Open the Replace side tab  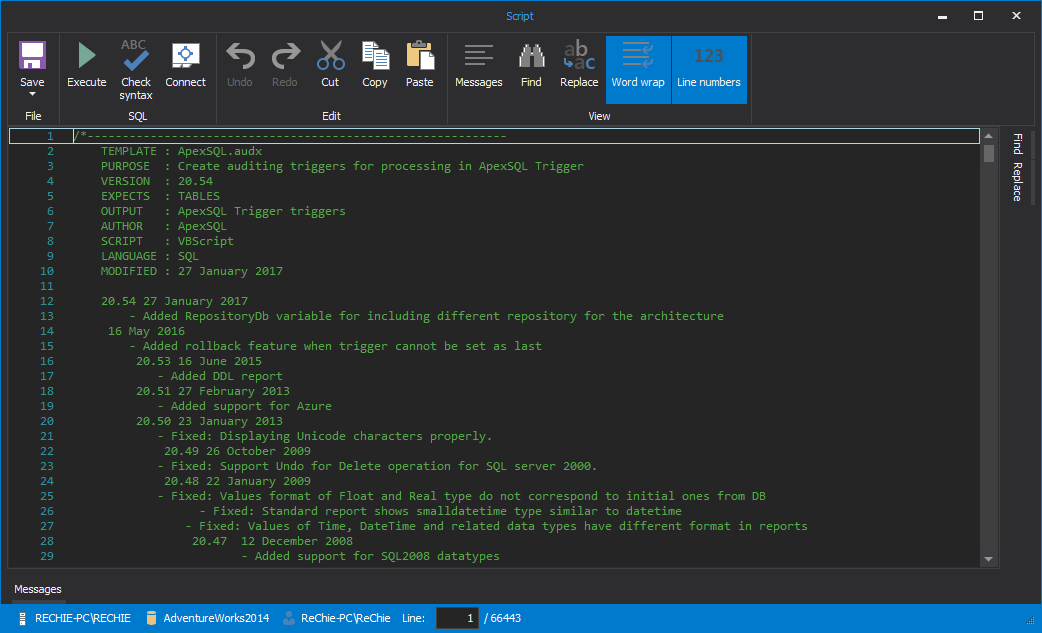[1017, 181]
